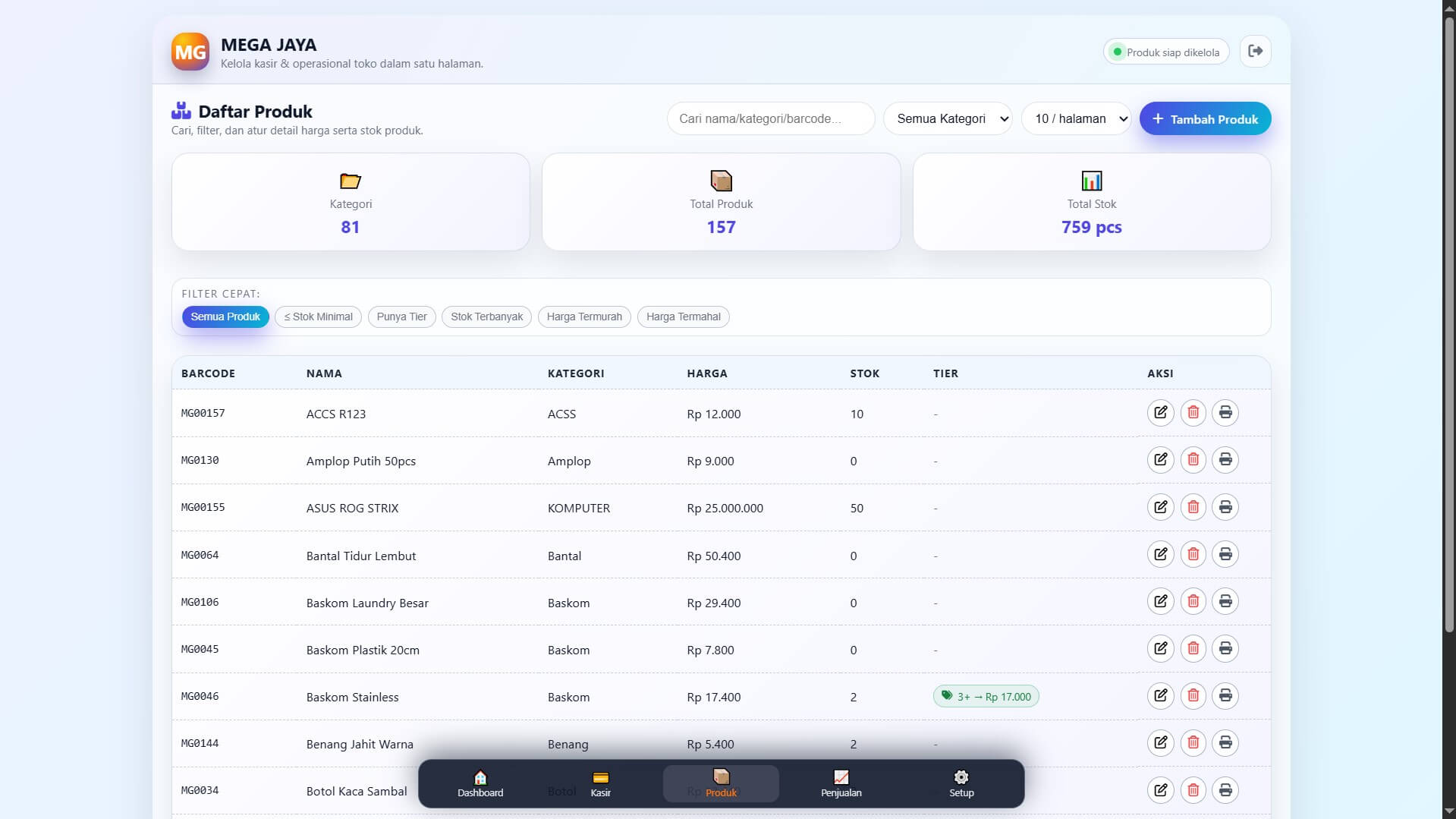1456x819 pixels.
Task: Expand the 10 / halaman page-size dropdown
Action: (1076, 119)
